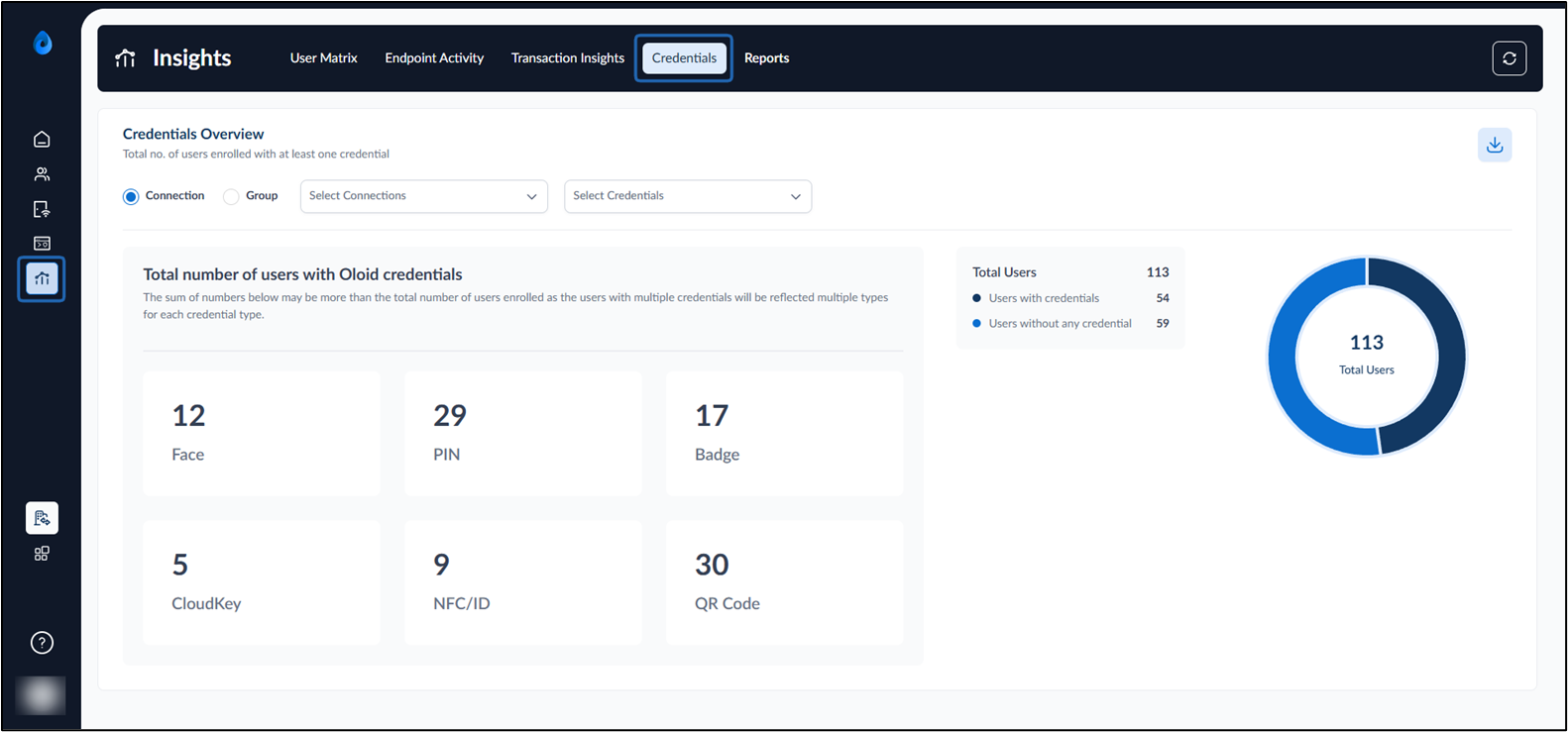The height and width of the screenshot is (732, 1568).
Task: Open the apps grid sidebar icon
Action: click(x=42, y=554)
